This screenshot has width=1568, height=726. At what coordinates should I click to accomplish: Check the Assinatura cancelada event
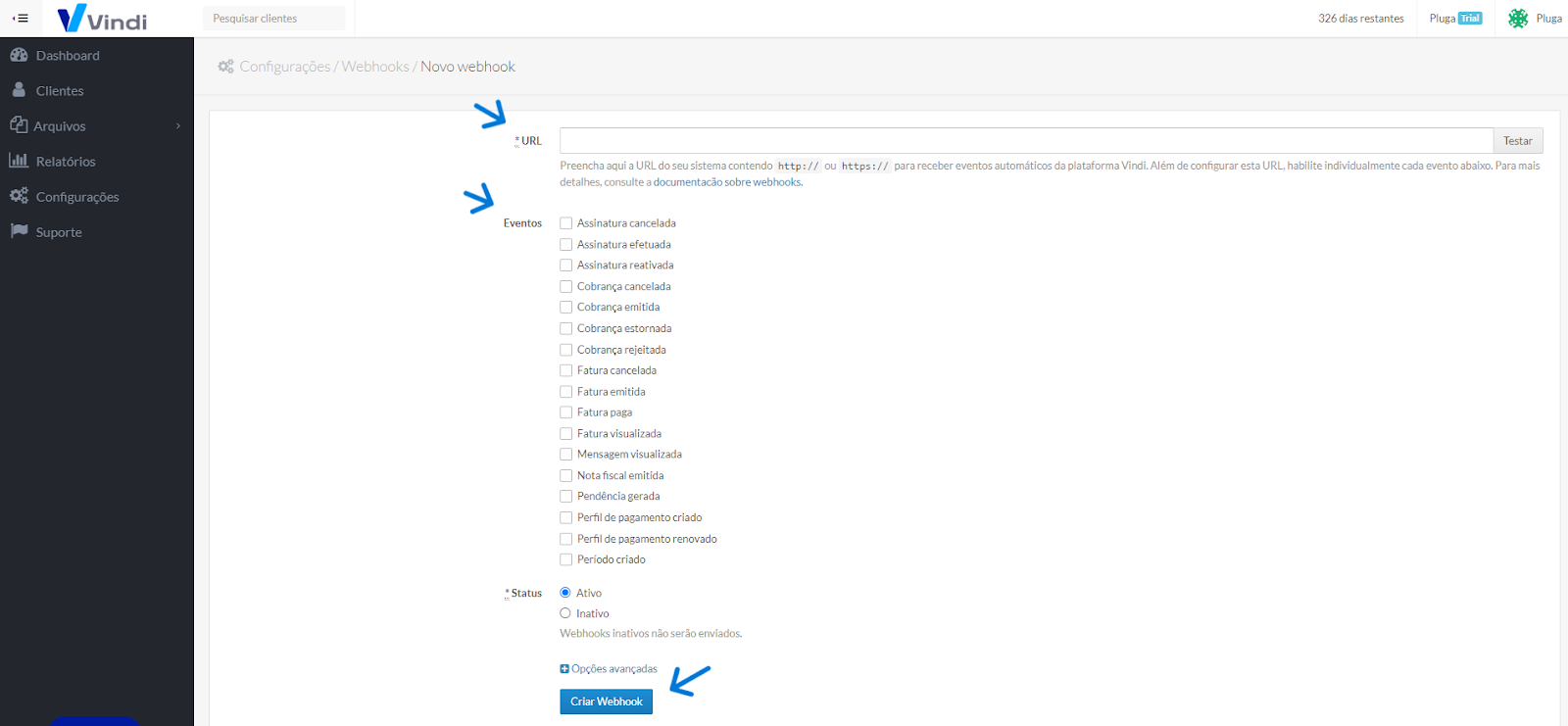566,223
